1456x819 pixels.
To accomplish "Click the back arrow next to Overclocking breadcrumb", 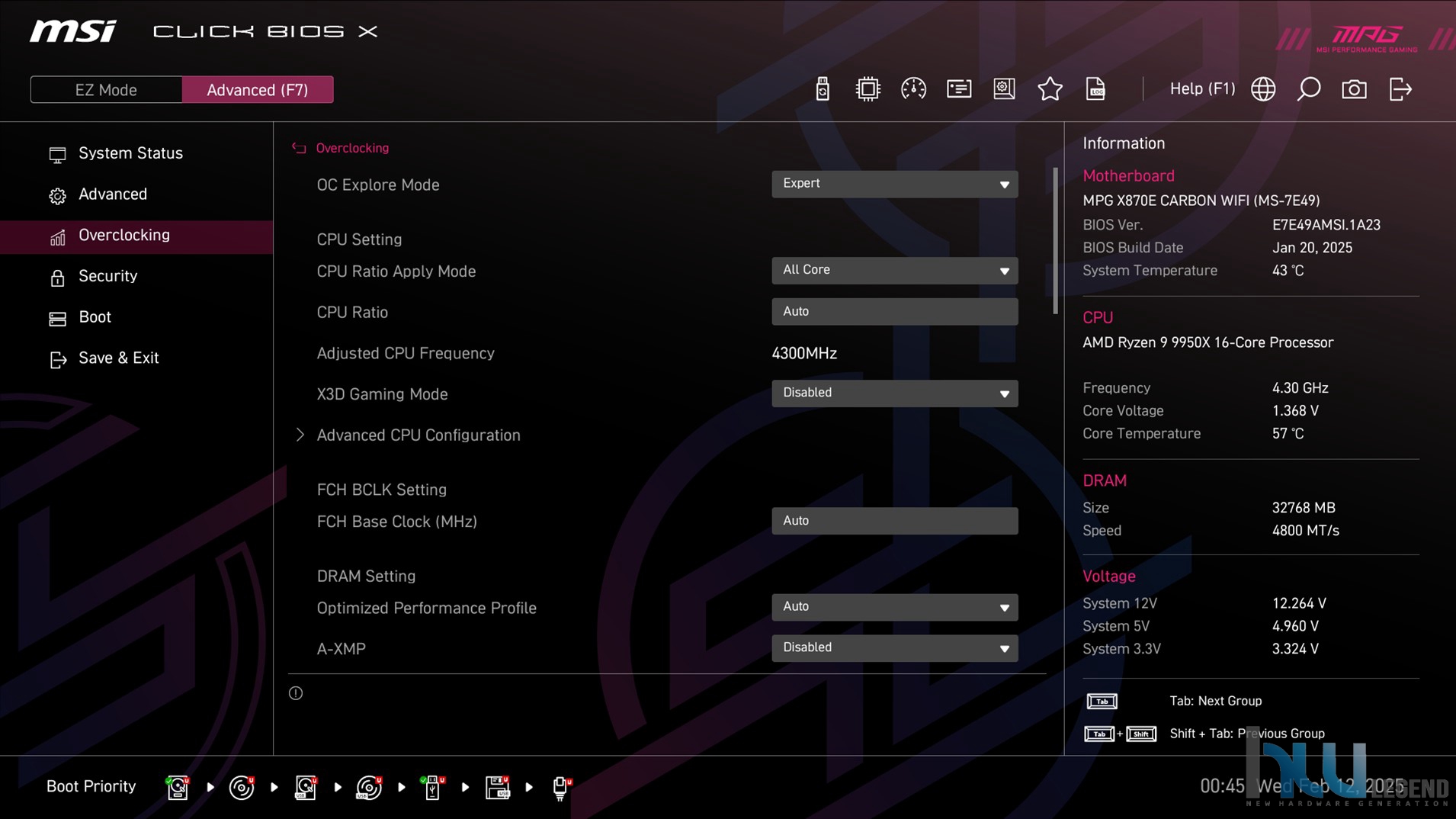I will pos(299,148).
